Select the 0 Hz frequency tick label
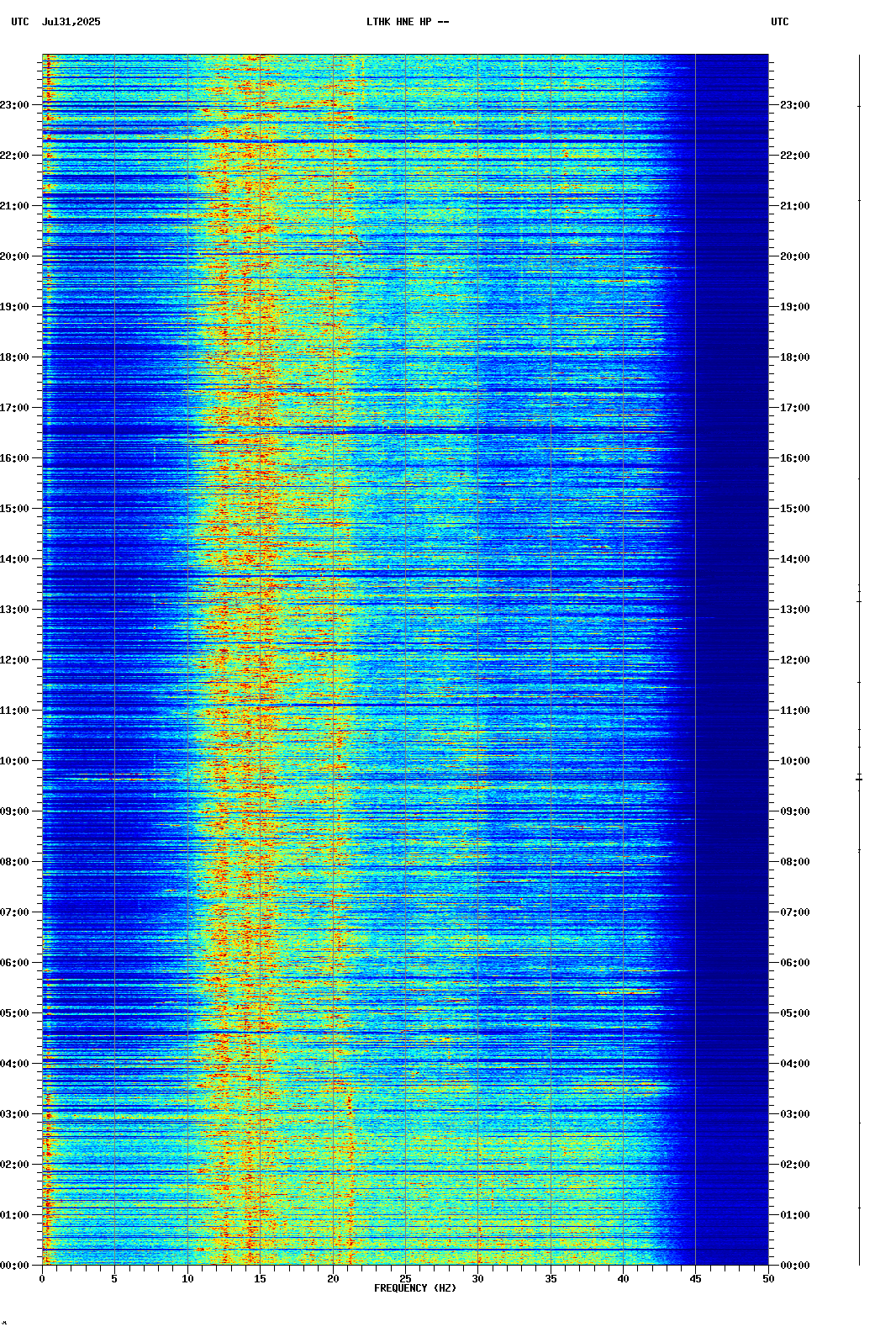Screen dimensions: 896x1332 point(42,1279)
